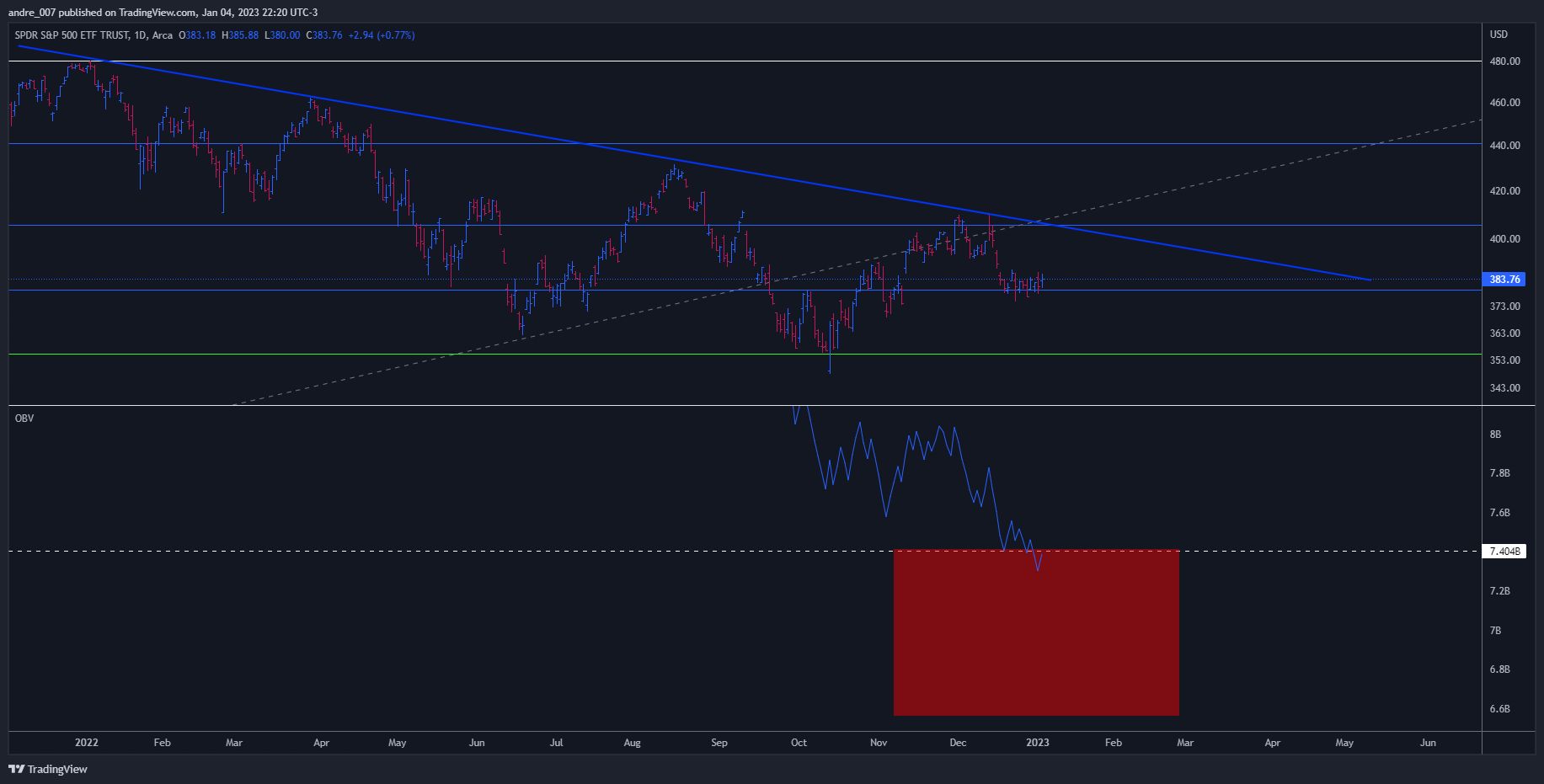The image size is (1544, 784).
Task: Click the 400.00 price axis label
Action: 1504,239
